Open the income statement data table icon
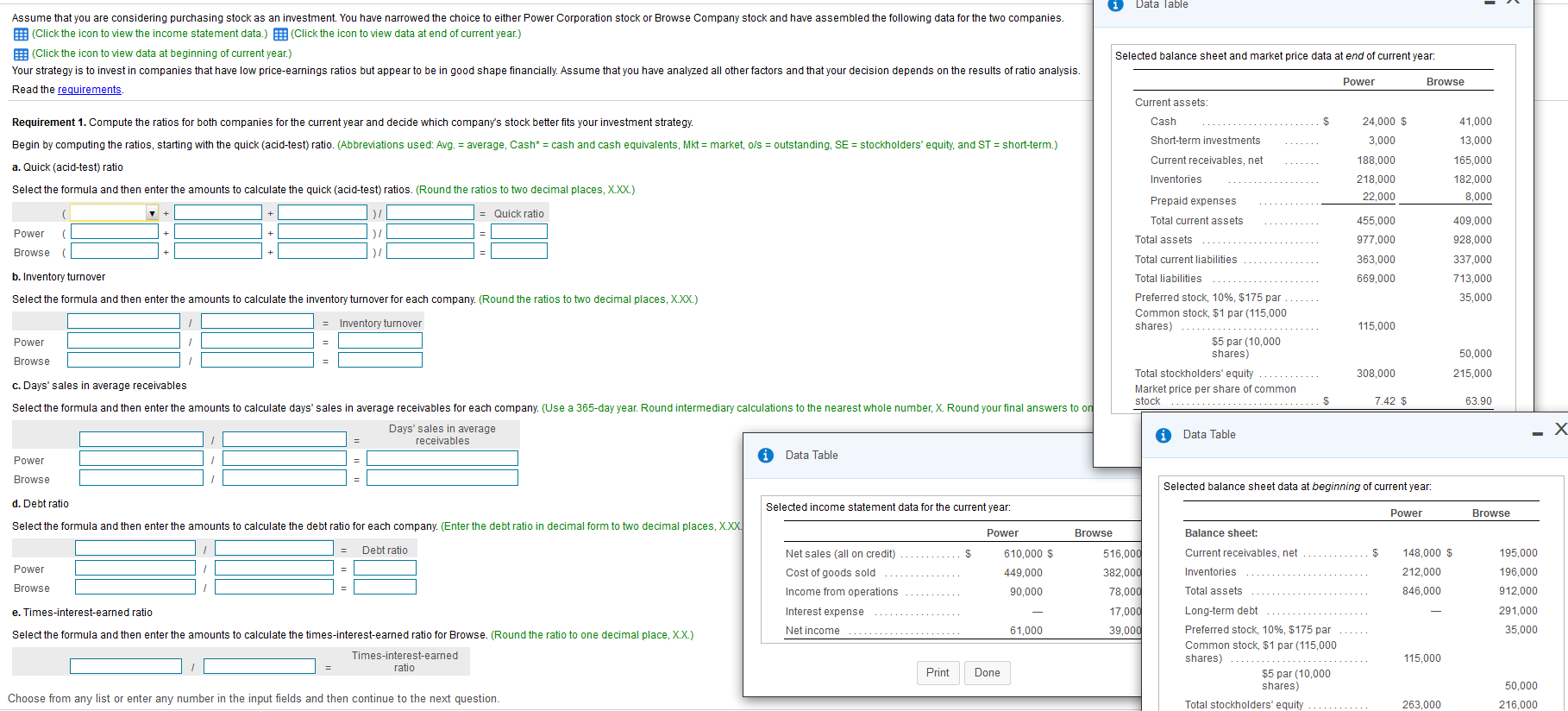Screen dimensions: 1568x711 tap(21, 35)
